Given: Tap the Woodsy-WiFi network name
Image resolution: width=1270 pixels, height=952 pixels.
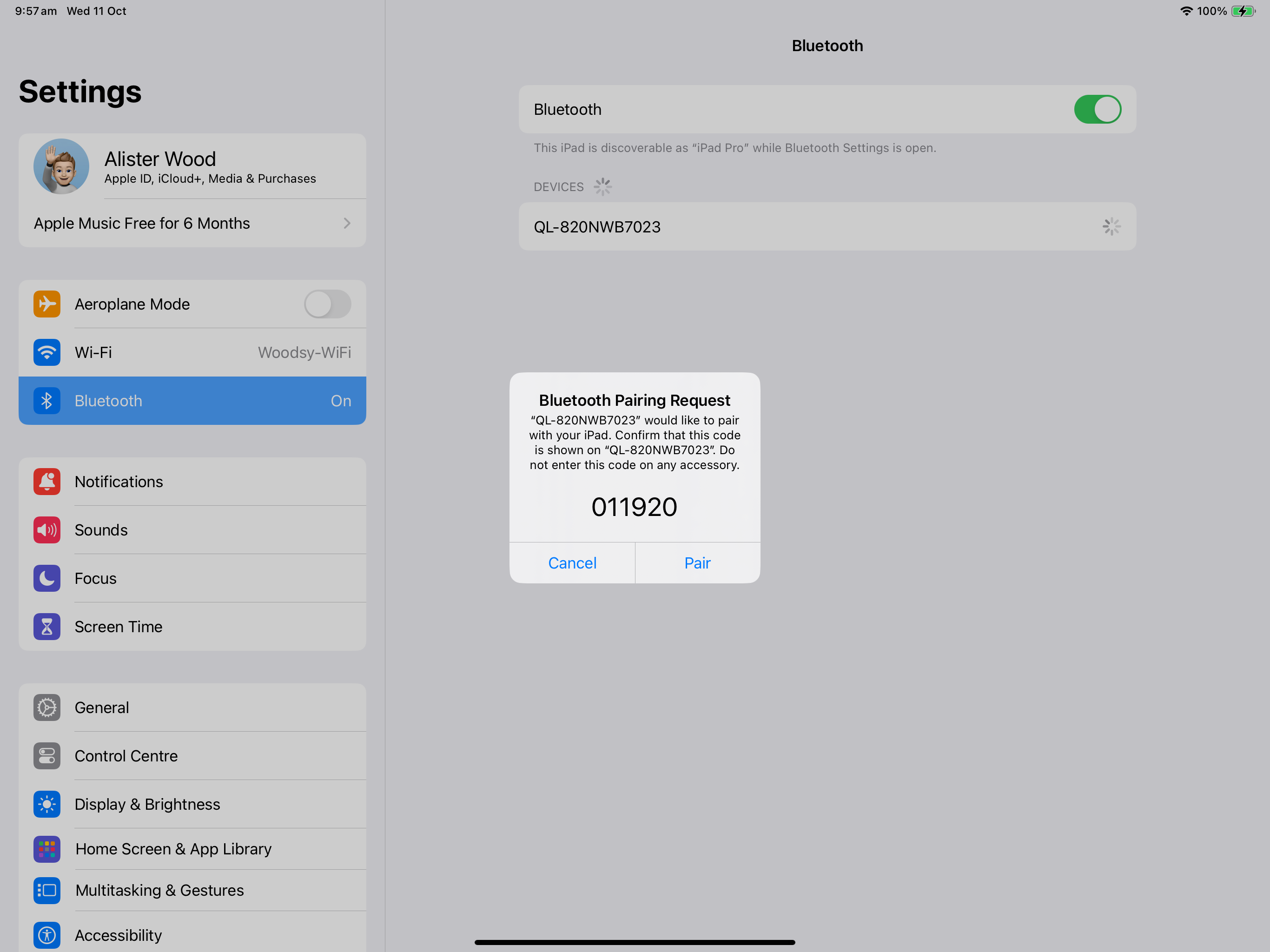Looking at the screenshot, I should [x=304, y=352].
